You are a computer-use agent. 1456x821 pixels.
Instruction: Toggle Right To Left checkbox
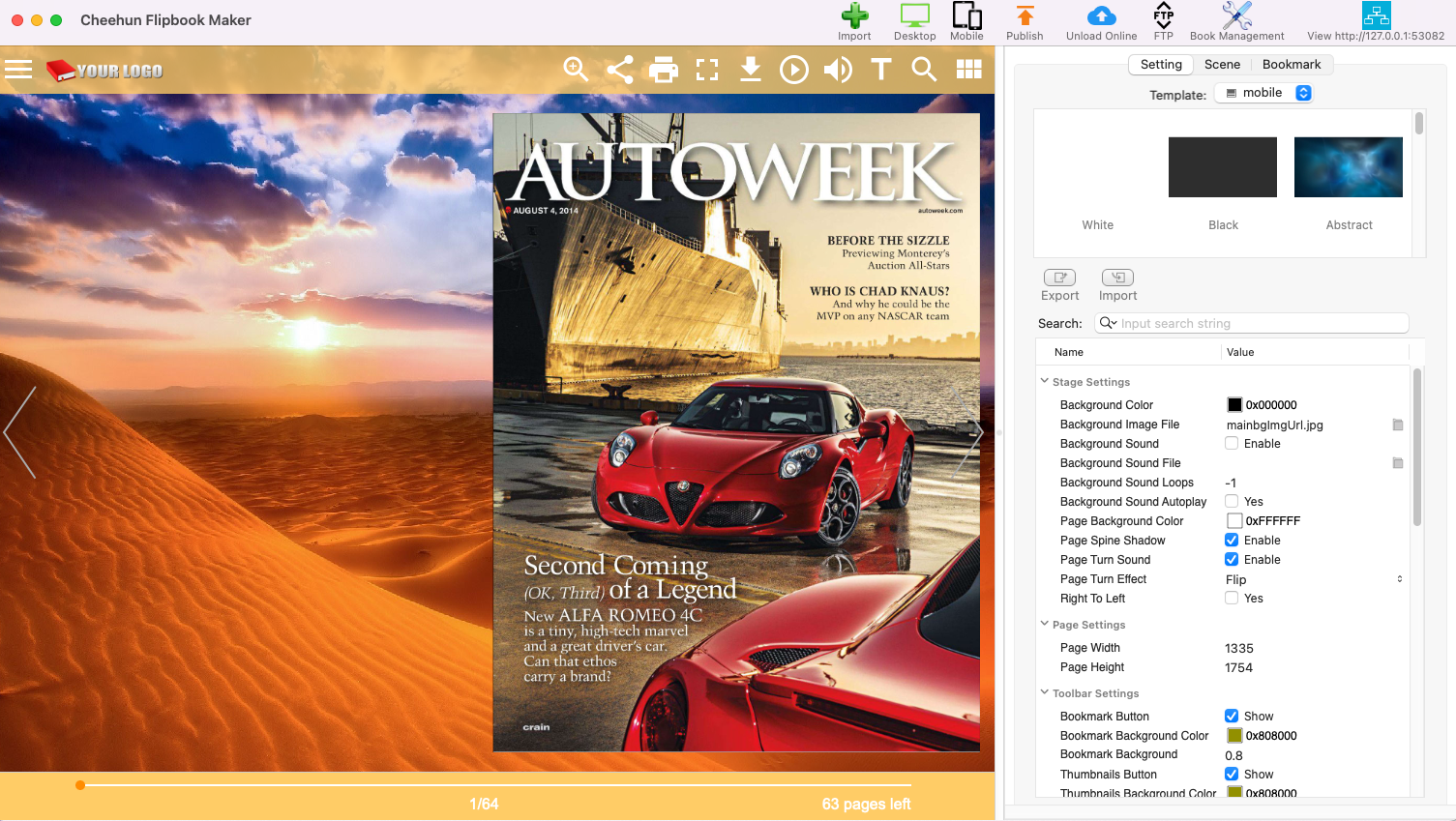tap(1232, 599)
